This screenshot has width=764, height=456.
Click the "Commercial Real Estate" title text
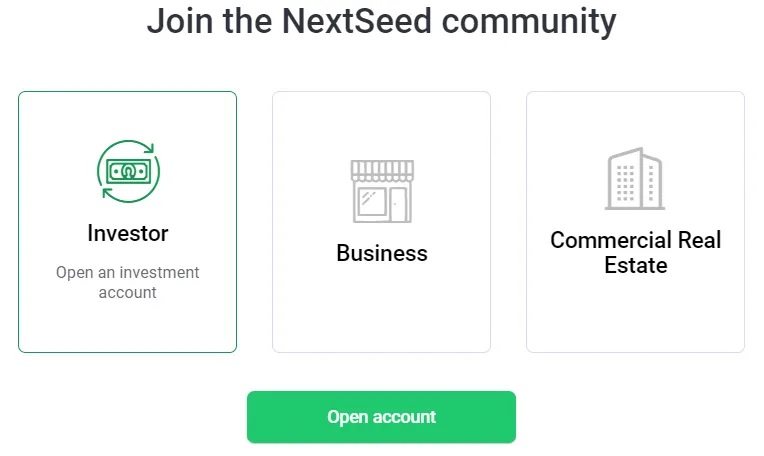click(x=635, y=253)
